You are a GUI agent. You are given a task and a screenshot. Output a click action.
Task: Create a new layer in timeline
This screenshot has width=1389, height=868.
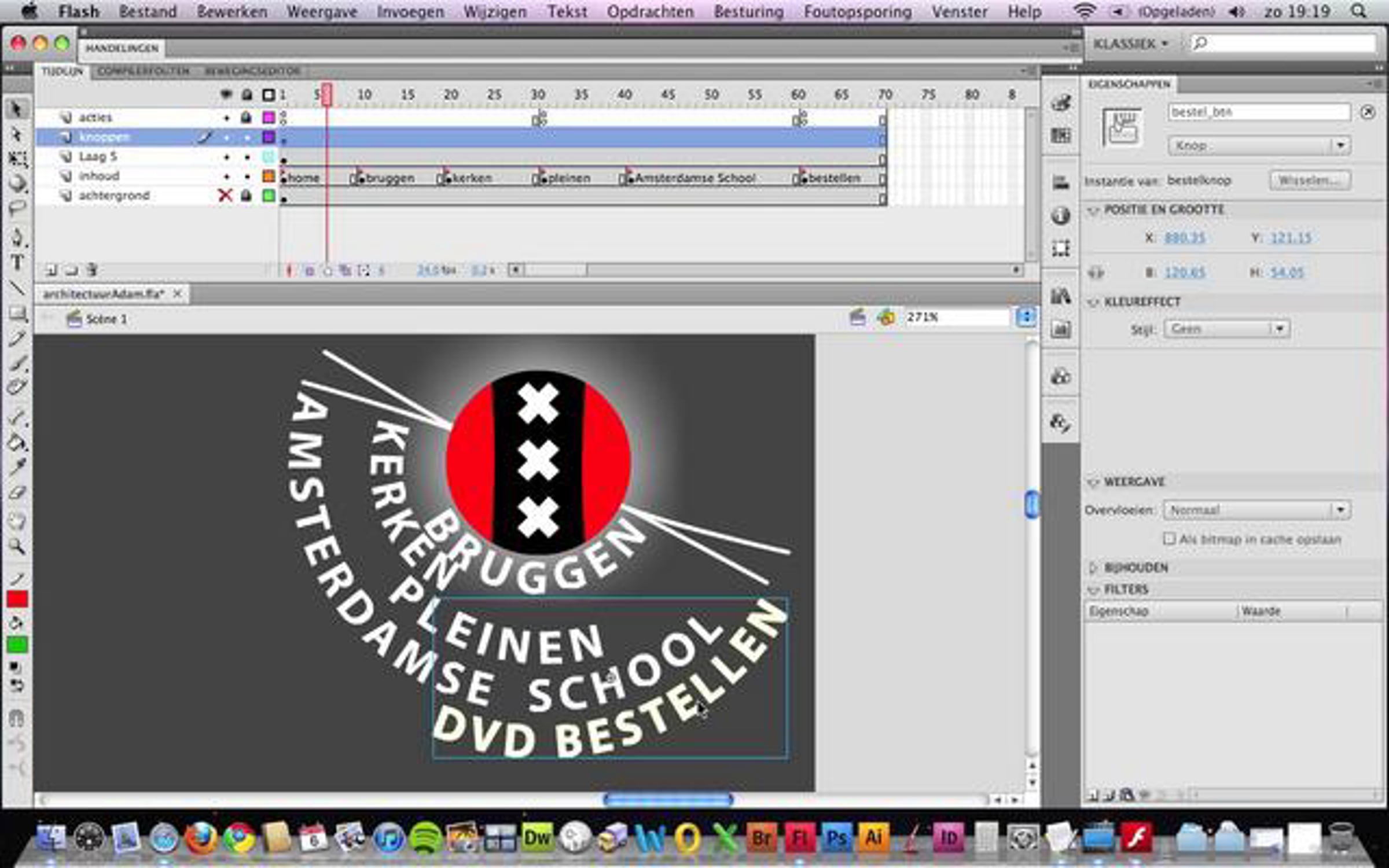[x=51, y=270]
